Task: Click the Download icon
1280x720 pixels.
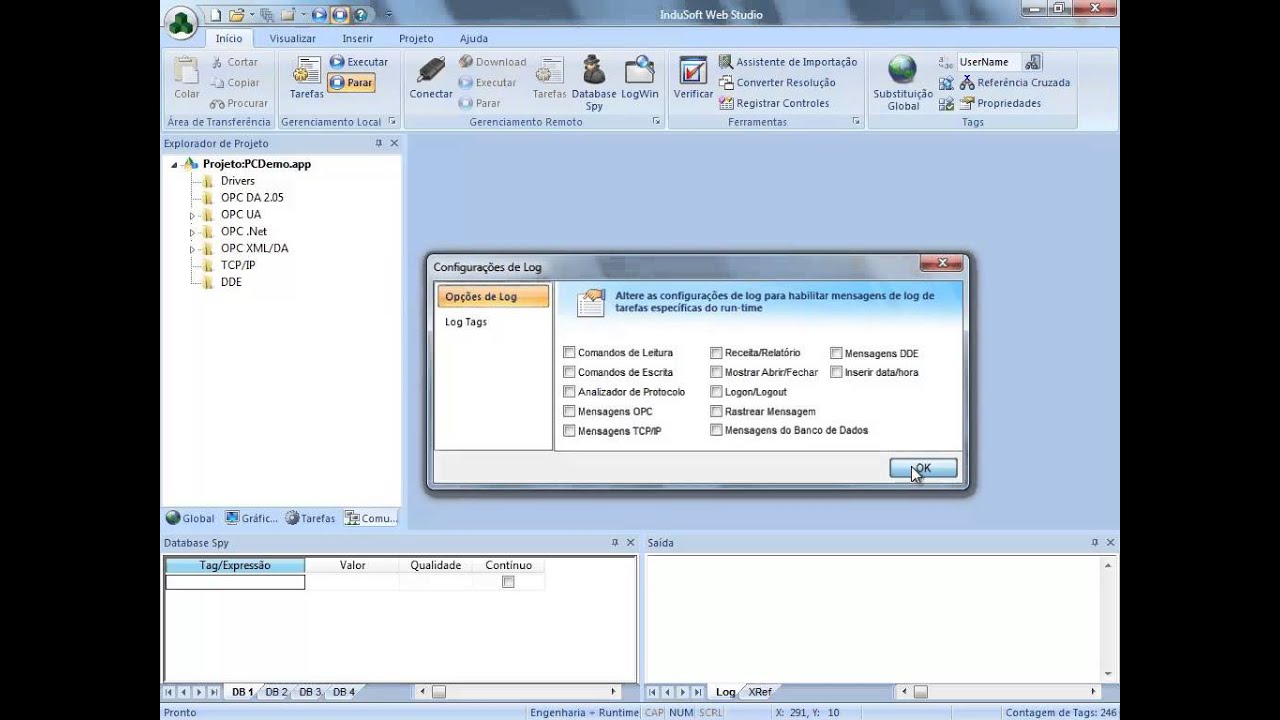Action: click(466, 62)
